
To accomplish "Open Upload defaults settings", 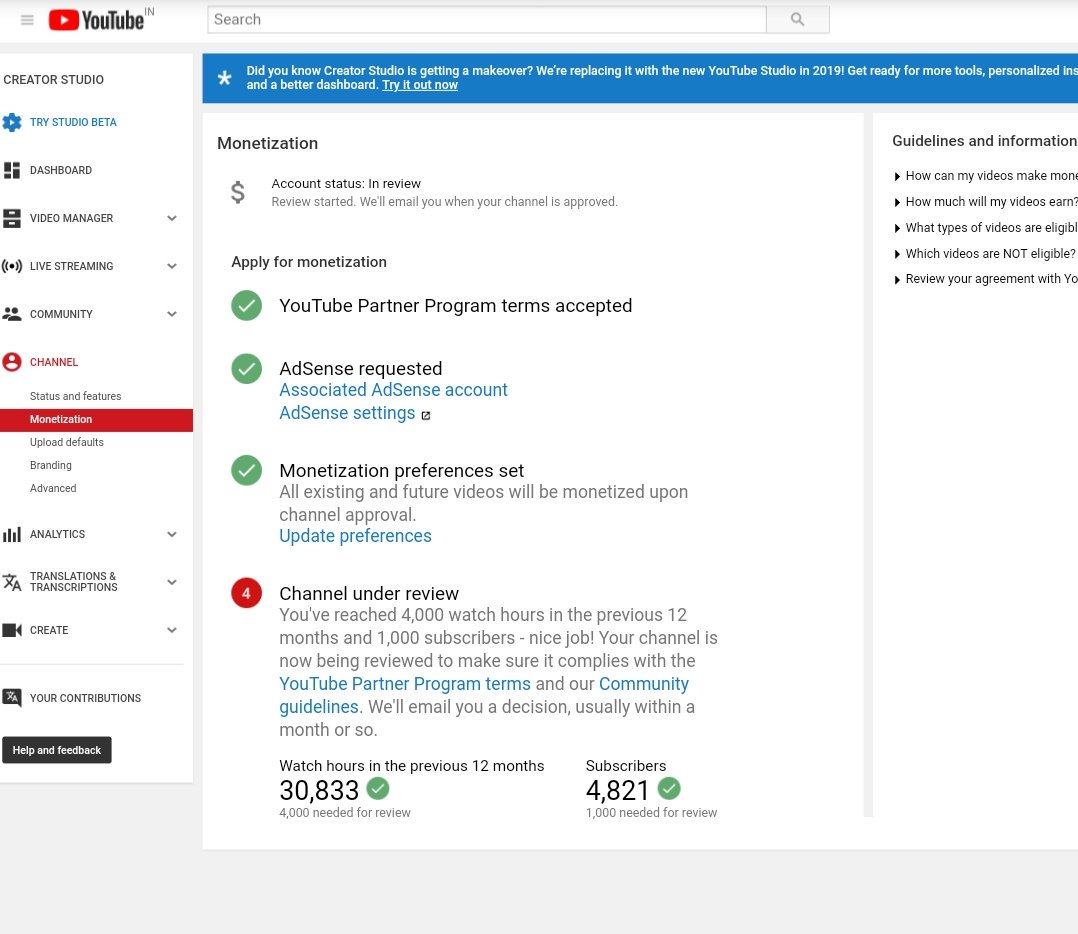I will tap(67, 443).
